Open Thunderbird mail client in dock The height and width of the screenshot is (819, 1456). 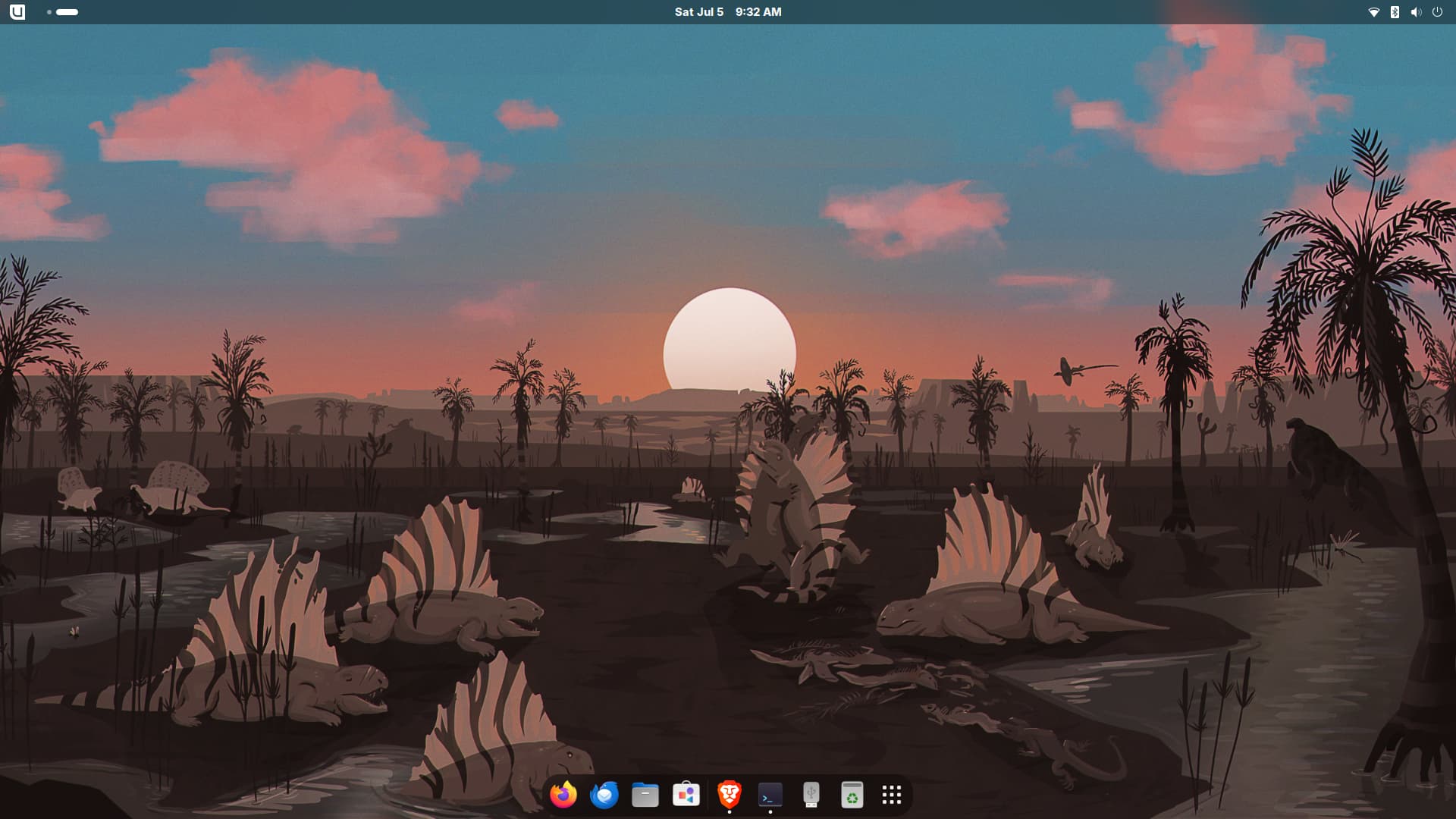click(x=604, y=795)
